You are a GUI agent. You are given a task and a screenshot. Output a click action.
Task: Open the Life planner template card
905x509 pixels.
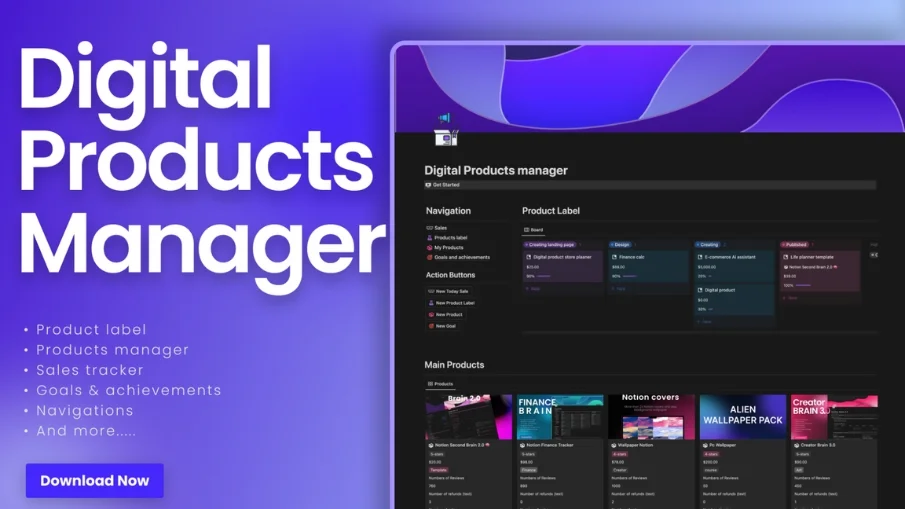tap(820, 271)
